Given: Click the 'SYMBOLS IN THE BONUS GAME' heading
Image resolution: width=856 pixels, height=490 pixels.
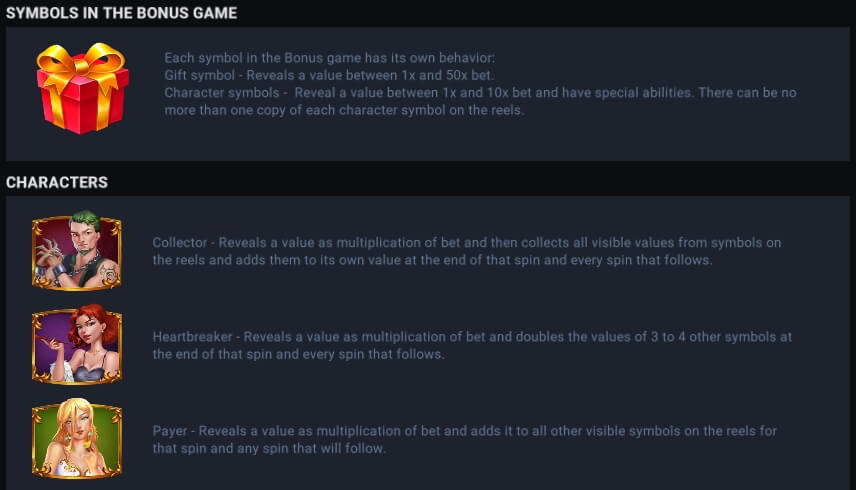Looking at the screenshot, I should 121,13.
